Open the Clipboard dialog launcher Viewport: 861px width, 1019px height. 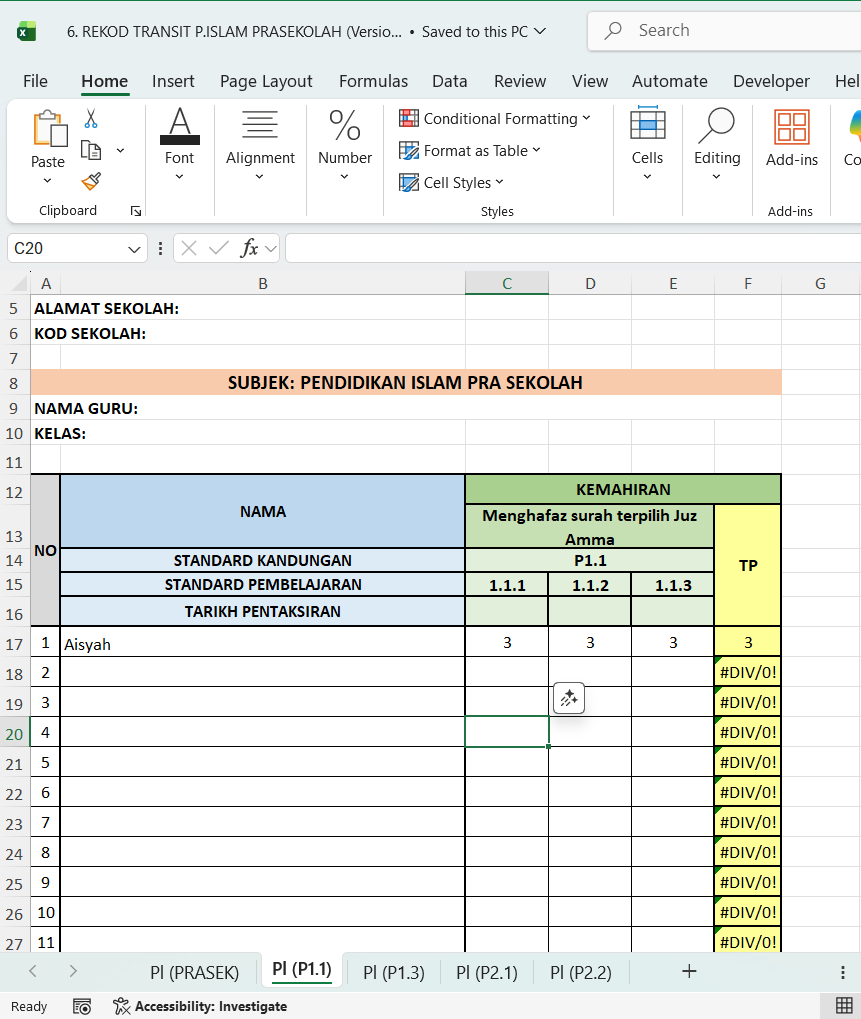coord(136,211)
